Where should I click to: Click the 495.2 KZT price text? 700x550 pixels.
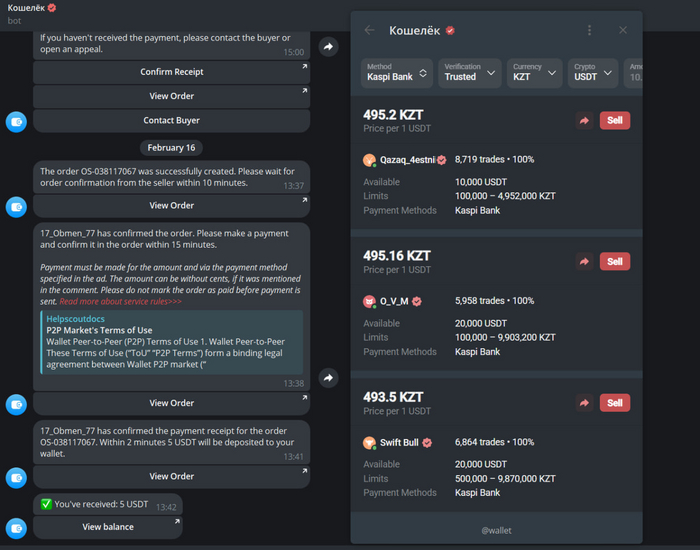tap(393, 115)
